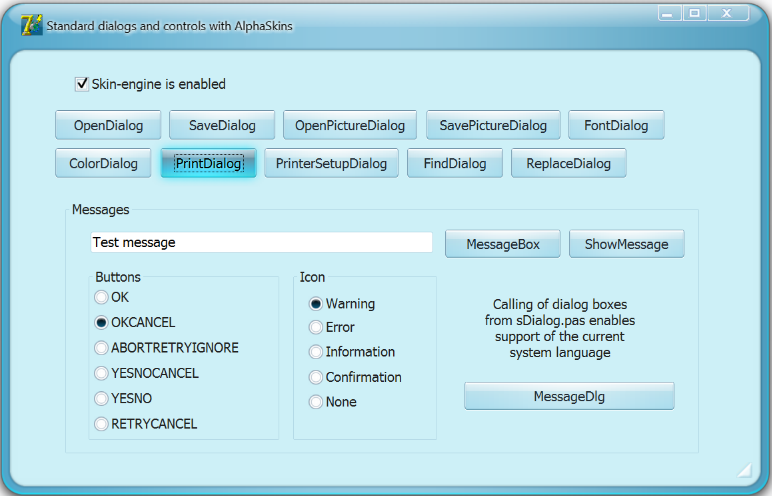Open the ReplaceDialog
This screenshot has width=772, height=496.
tap(569, 164)
